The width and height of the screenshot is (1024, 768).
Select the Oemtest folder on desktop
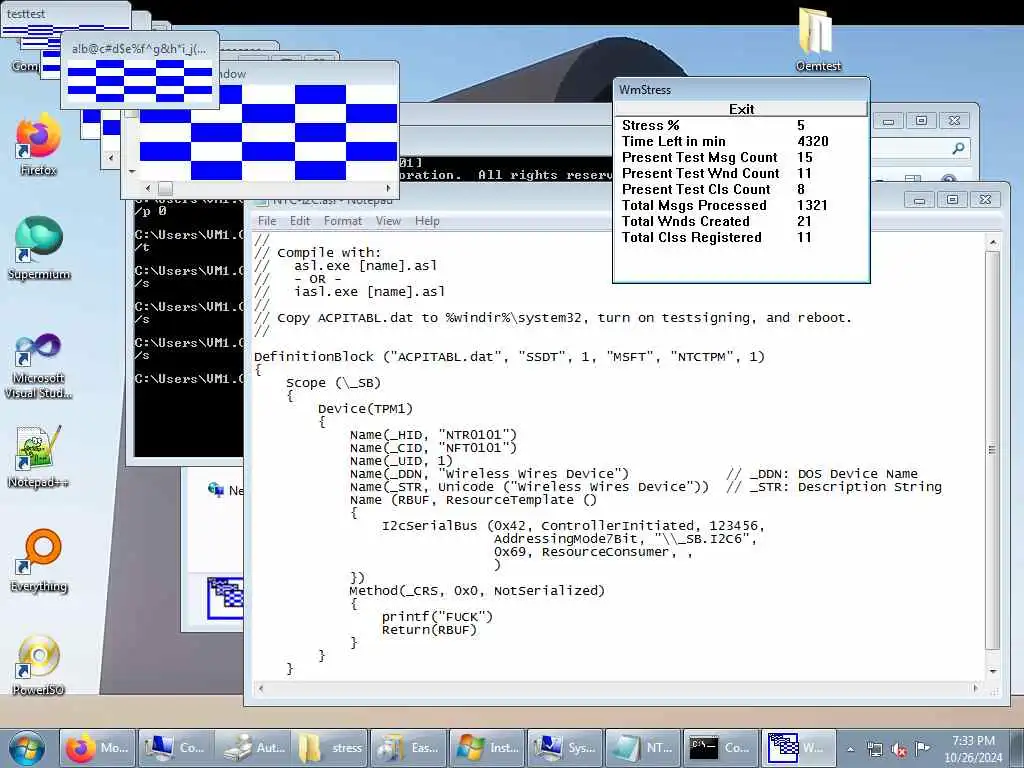[818, 39]
